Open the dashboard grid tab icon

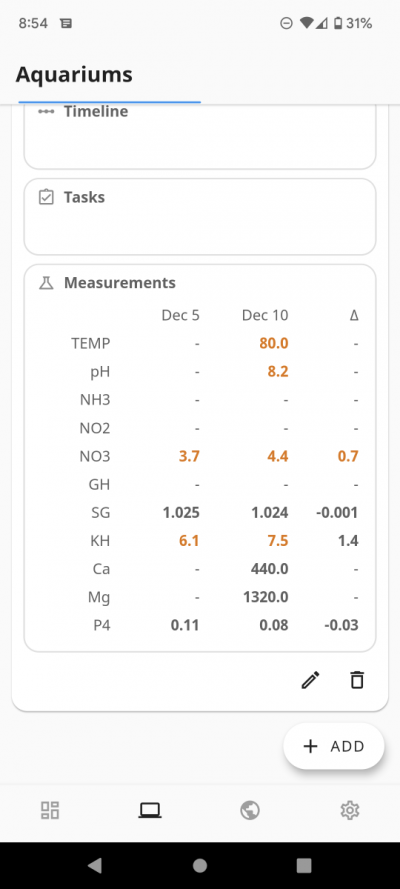[x=50, y=810]
